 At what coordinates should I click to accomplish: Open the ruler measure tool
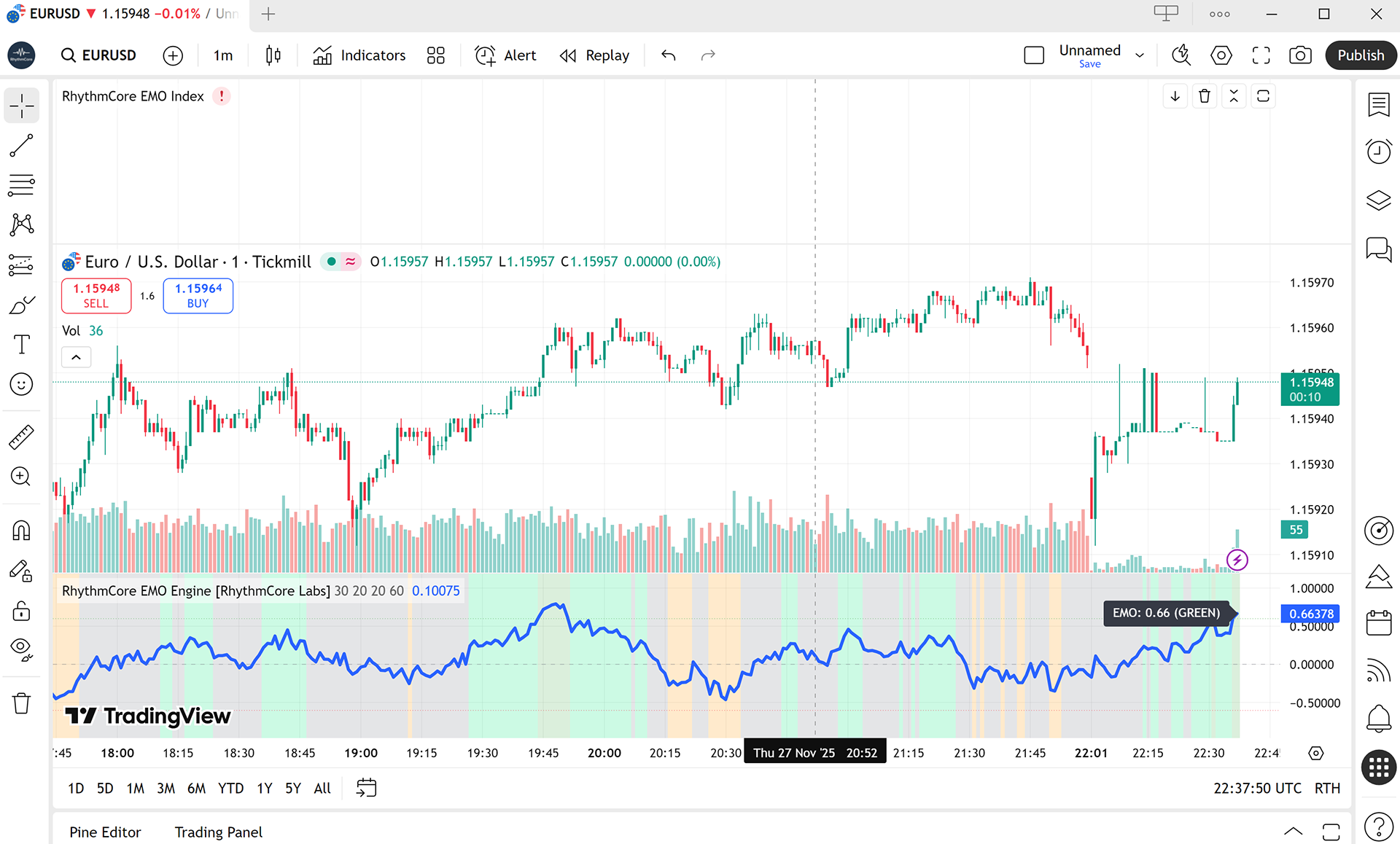point(21,437)
